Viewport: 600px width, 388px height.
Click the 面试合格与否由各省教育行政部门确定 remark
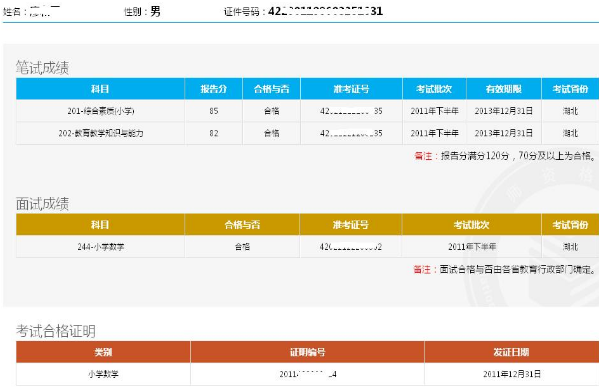pyautogui.click(x=505, y=269)
